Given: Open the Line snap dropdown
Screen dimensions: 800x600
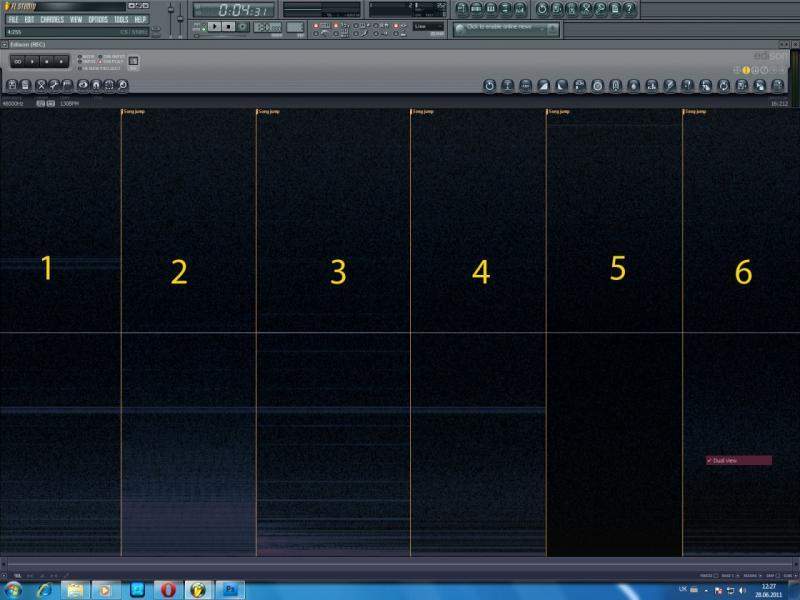Looking at the screenshot, I should (x=429, y=26).
